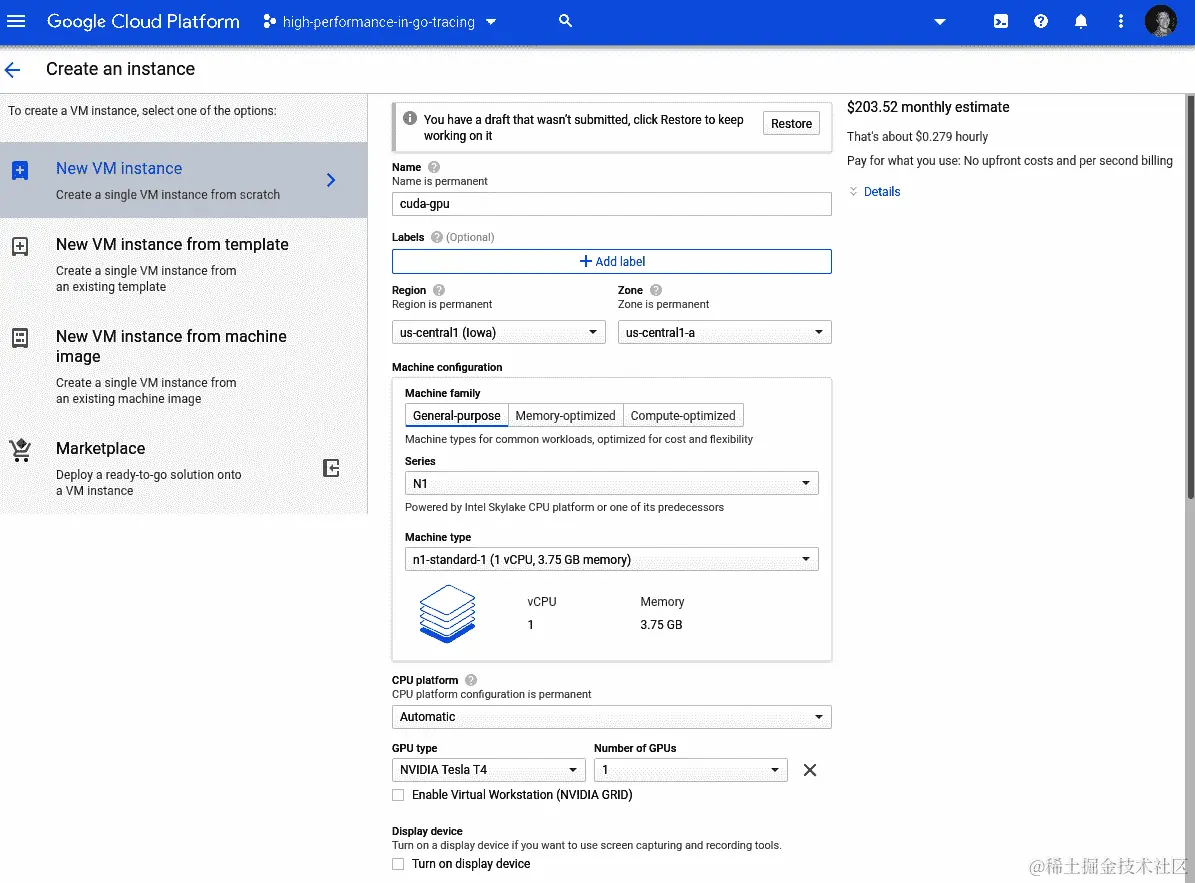Click the page vertical scrollbar
1195x883 pixels.
(x=1190, y=297)
